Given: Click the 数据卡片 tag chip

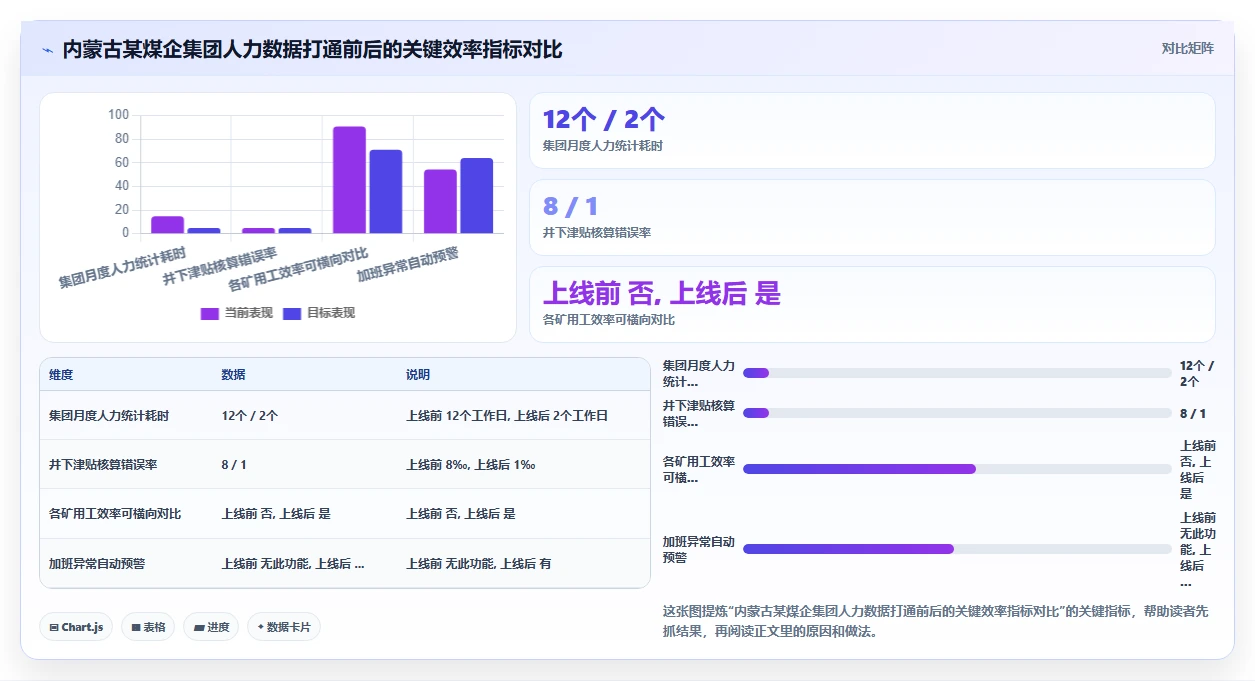Looking at the screenshot, I should 284,627.
